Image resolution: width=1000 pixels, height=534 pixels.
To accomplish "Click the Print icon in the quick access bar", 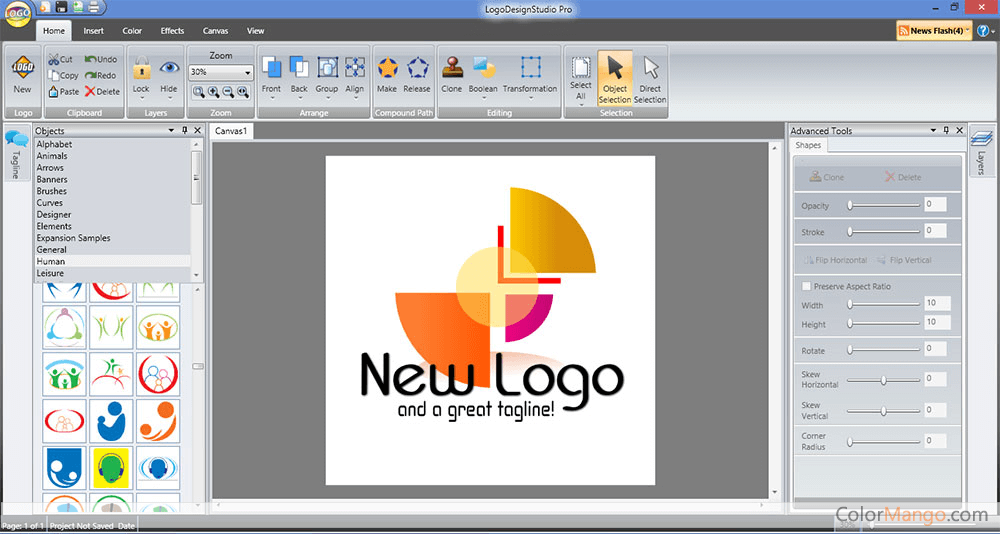I will 93,8.
